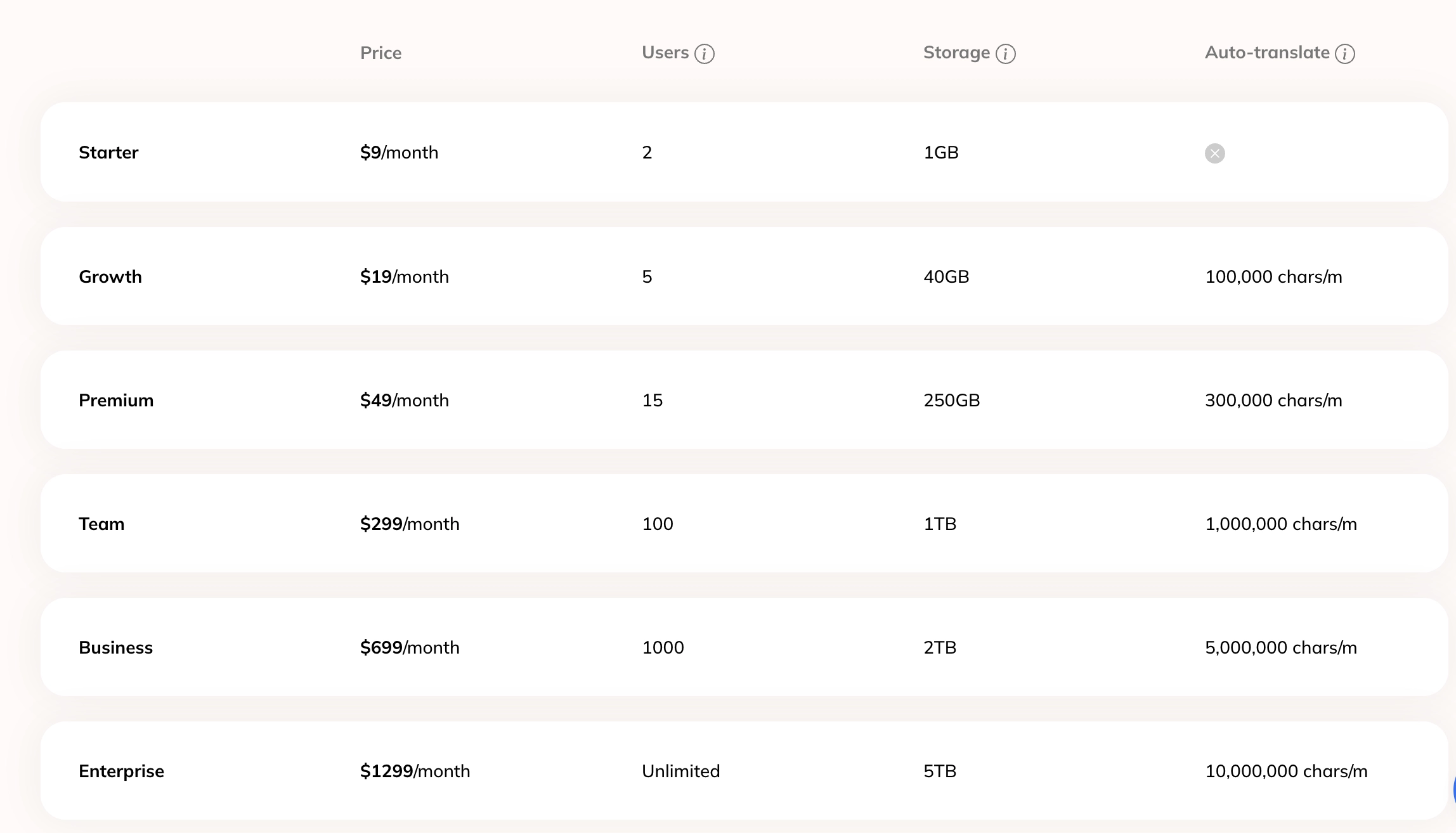
Task: Click the $9/month Starter price
Action: coord(399,152)
